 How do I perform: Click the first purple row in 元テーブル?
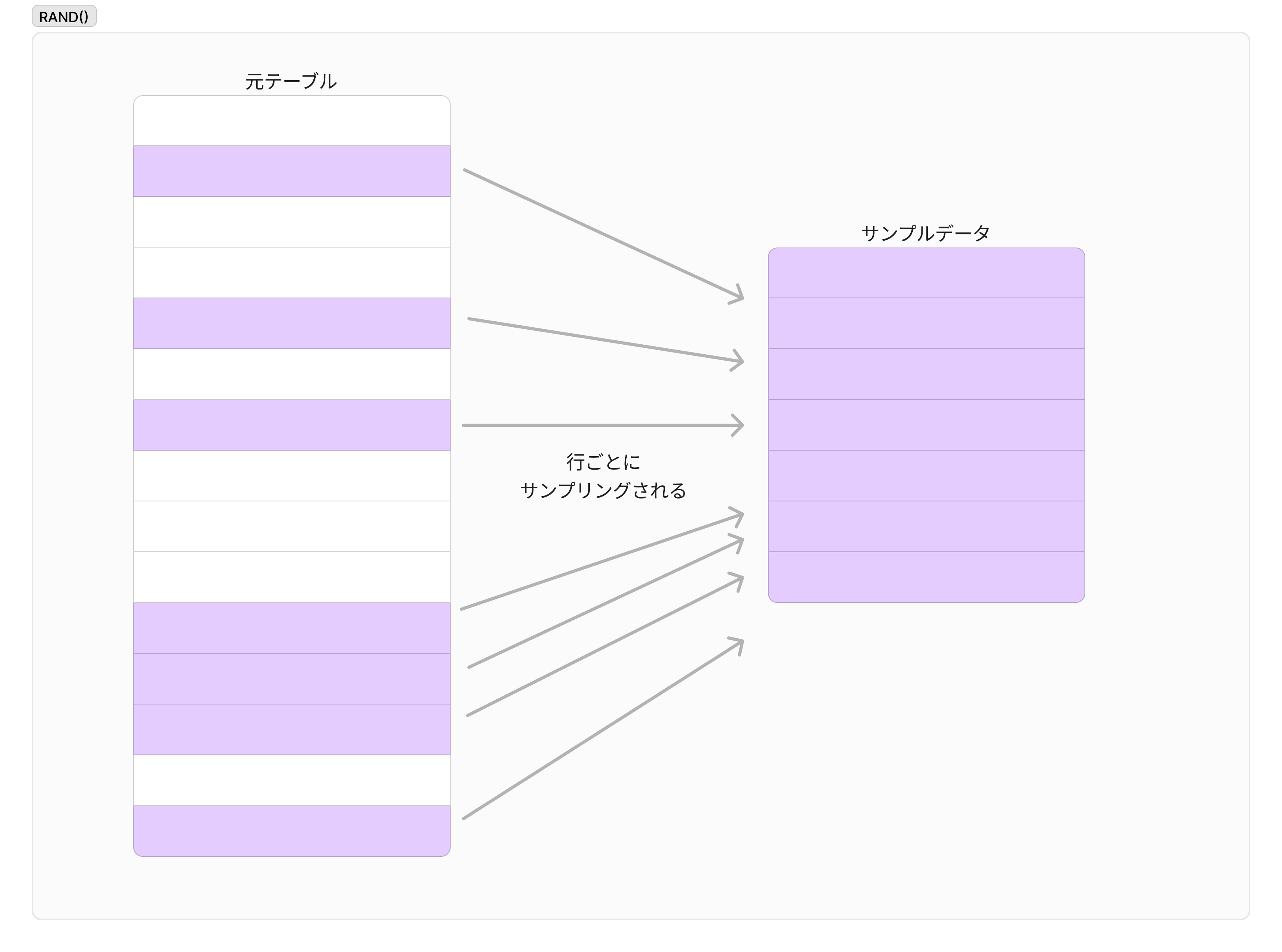[x=292, y=171]
